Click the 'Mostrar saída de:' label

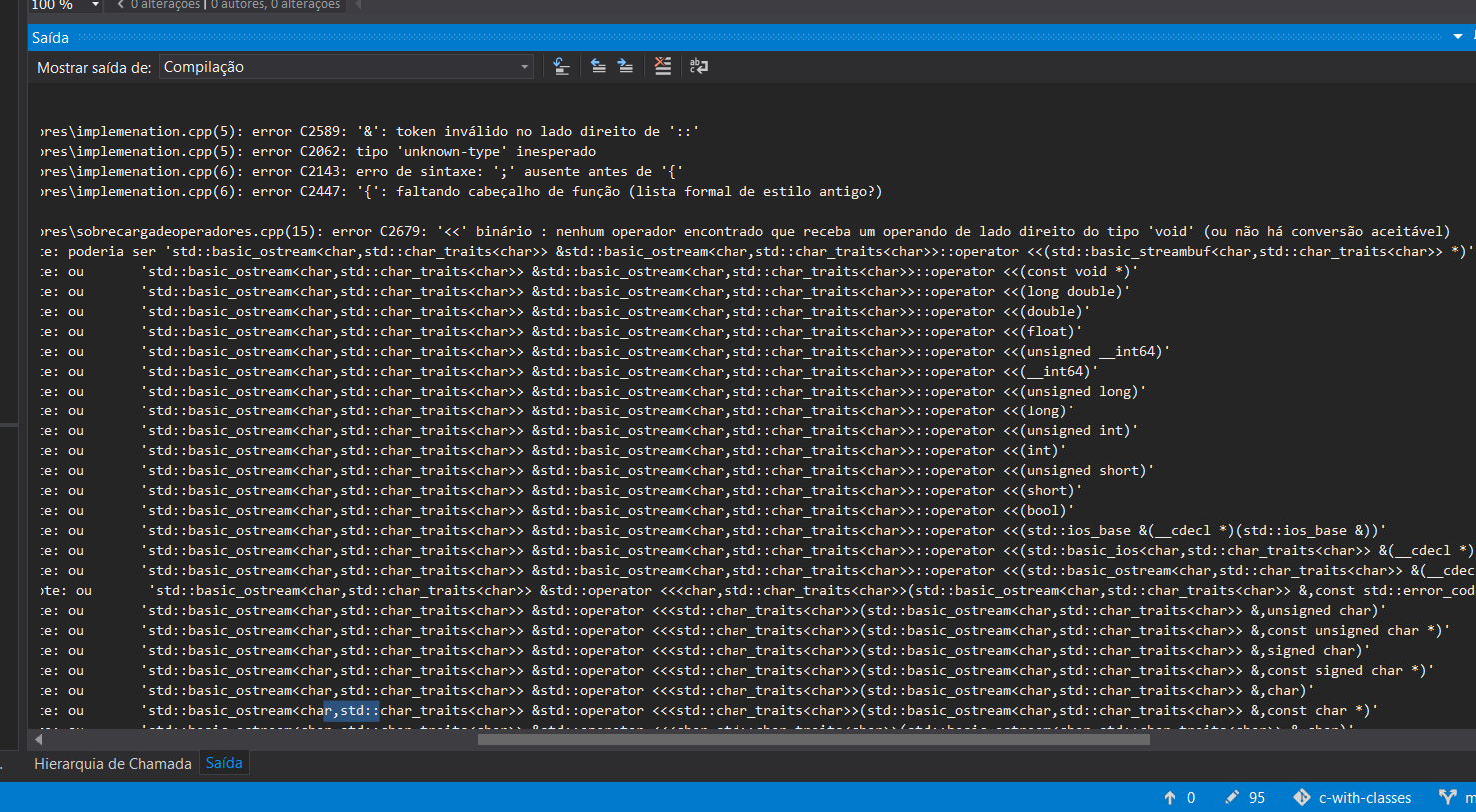94,67
